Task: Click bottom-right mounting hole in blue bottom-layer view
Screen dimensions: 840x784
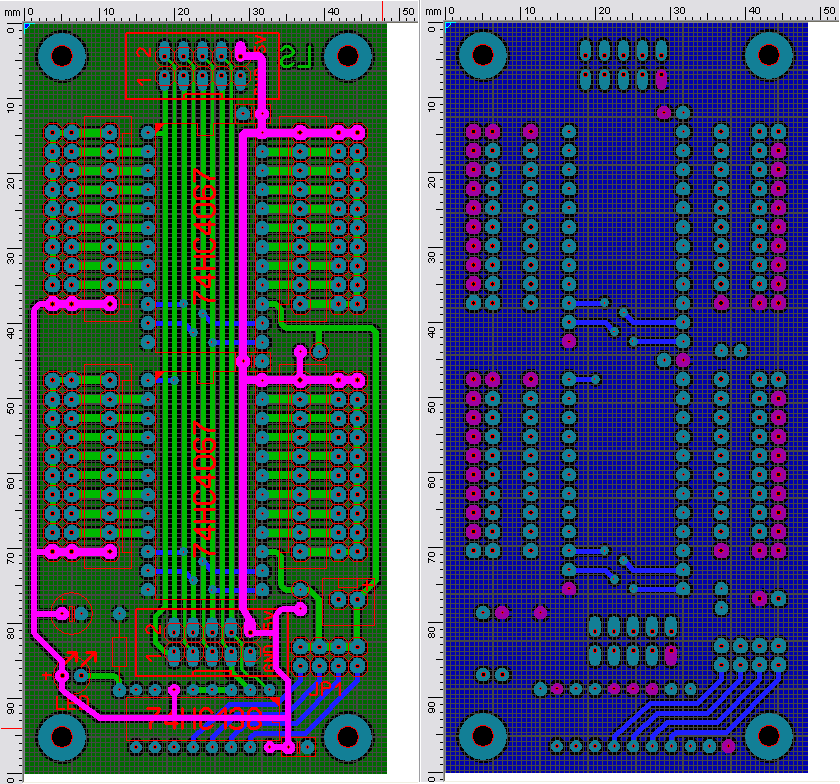Action: coord(769,736)
